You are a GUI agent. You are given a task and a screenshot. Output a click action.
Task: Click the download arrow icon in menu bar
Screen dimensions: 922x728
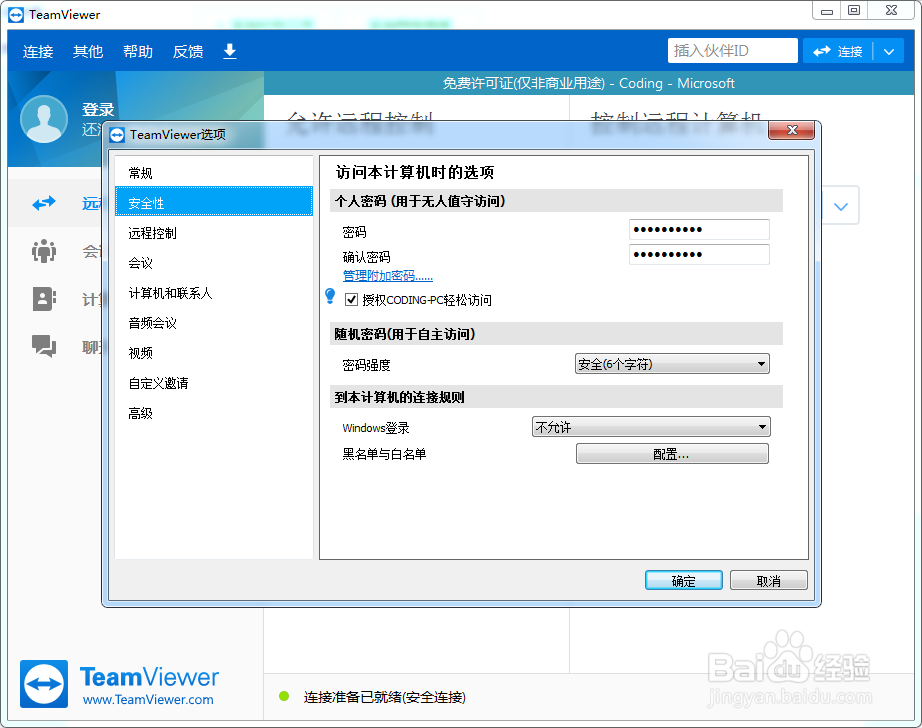tap(230, 51)
